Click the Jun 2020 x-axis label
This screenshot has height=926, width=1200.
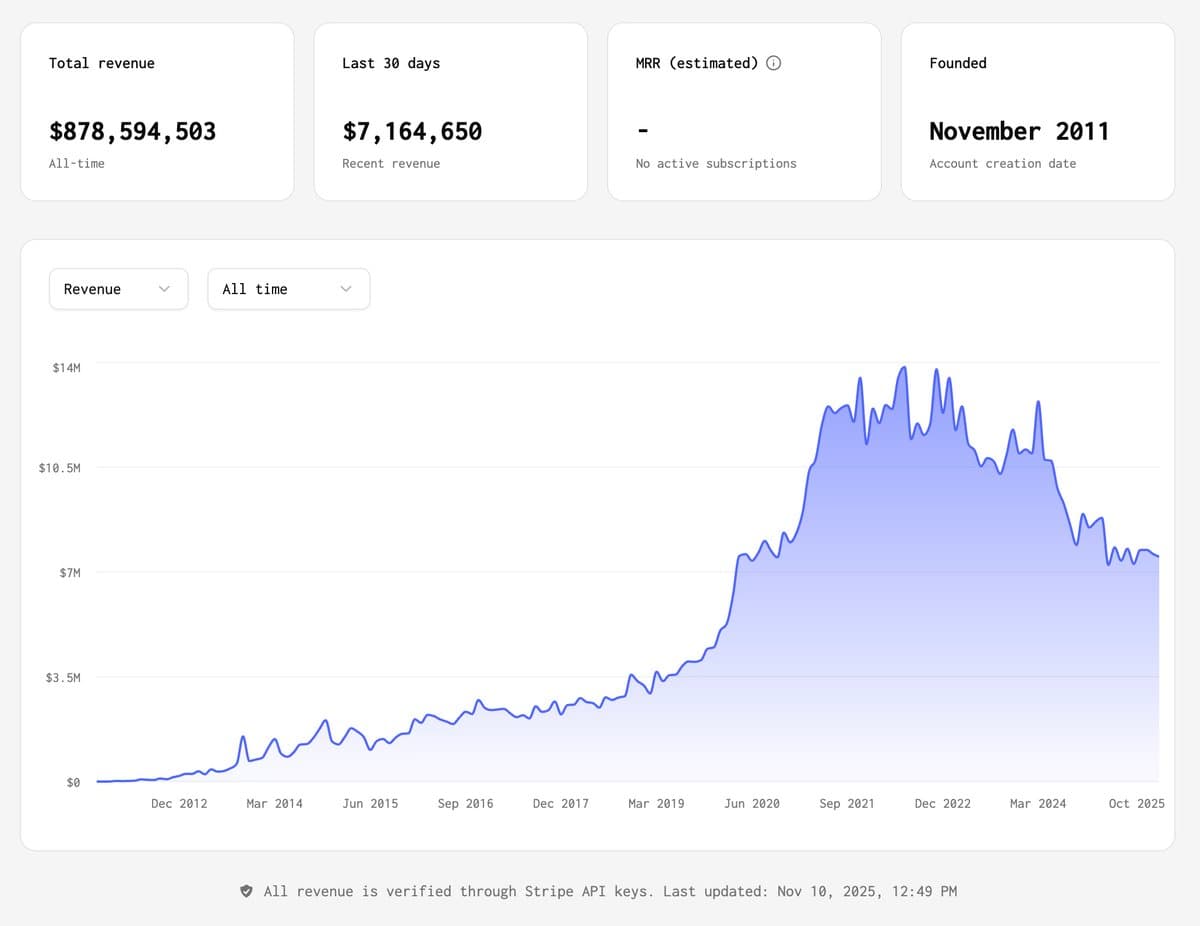point(752,803)
